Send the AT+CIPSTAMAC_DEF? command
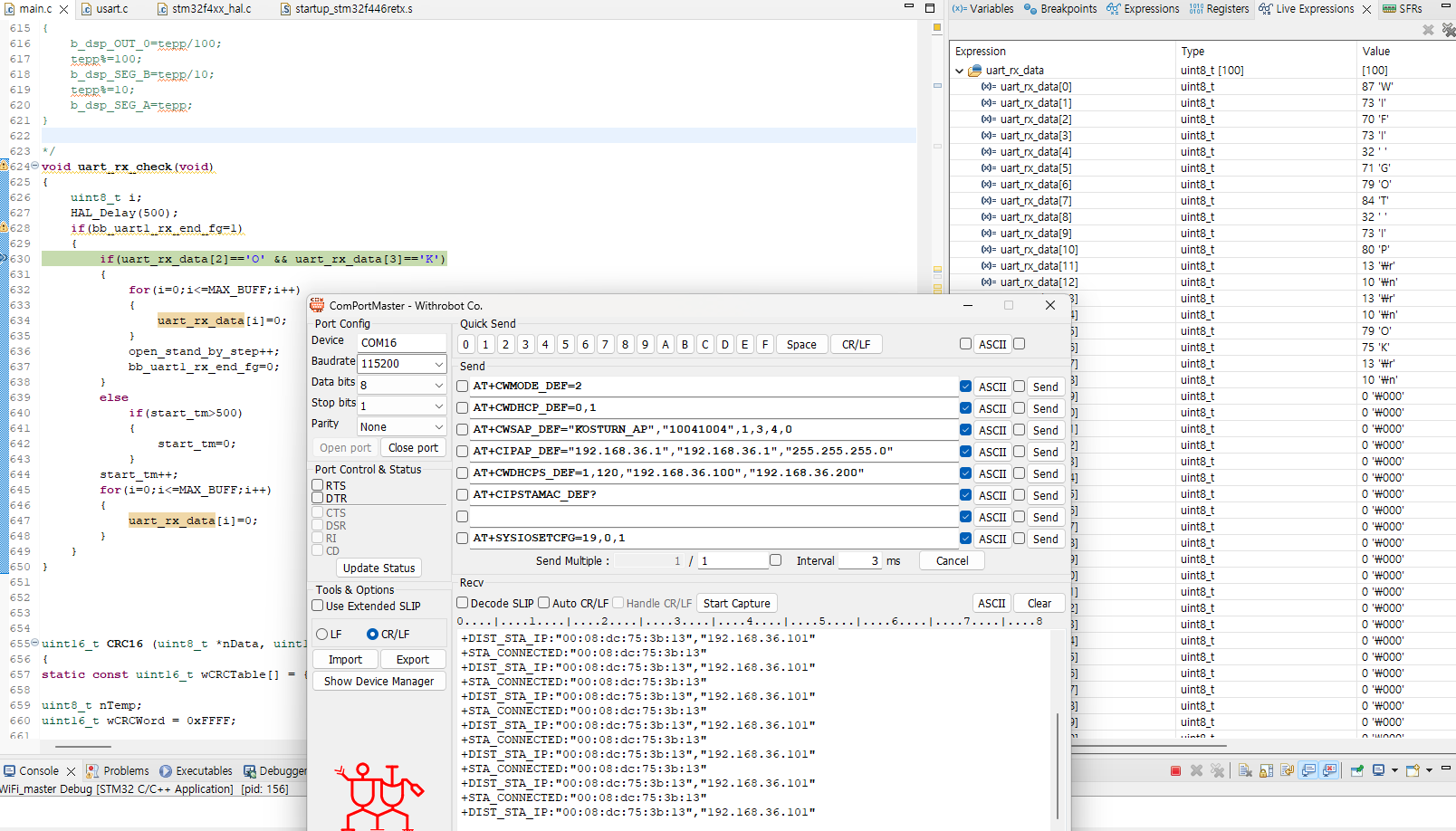1456x831 pixels. (x=1045, y=495)
